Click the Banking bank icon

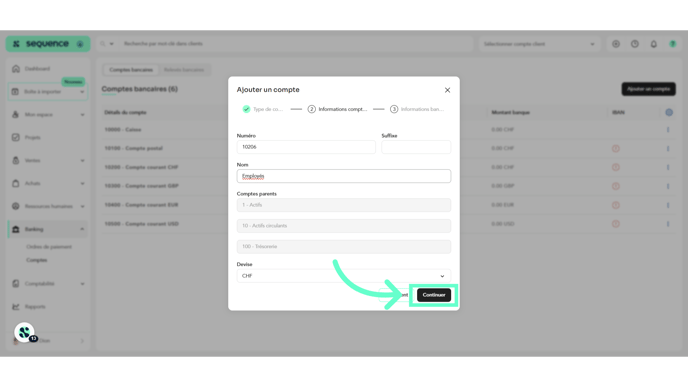coord(16,229)
